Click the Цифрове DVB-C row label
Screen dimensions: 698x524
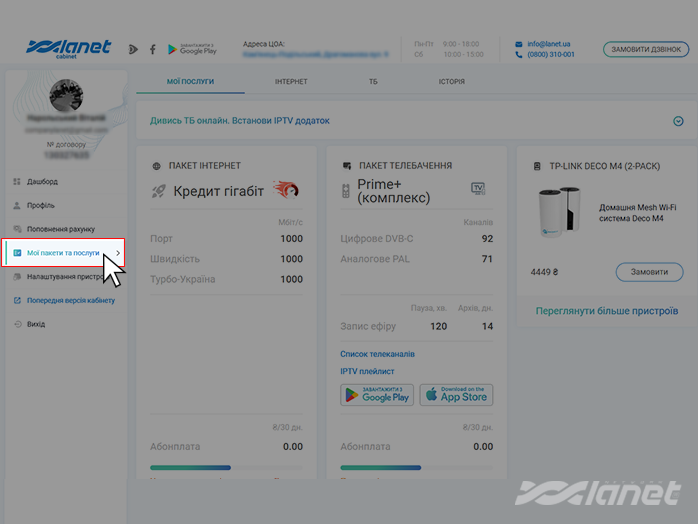(x=377, y=239)
